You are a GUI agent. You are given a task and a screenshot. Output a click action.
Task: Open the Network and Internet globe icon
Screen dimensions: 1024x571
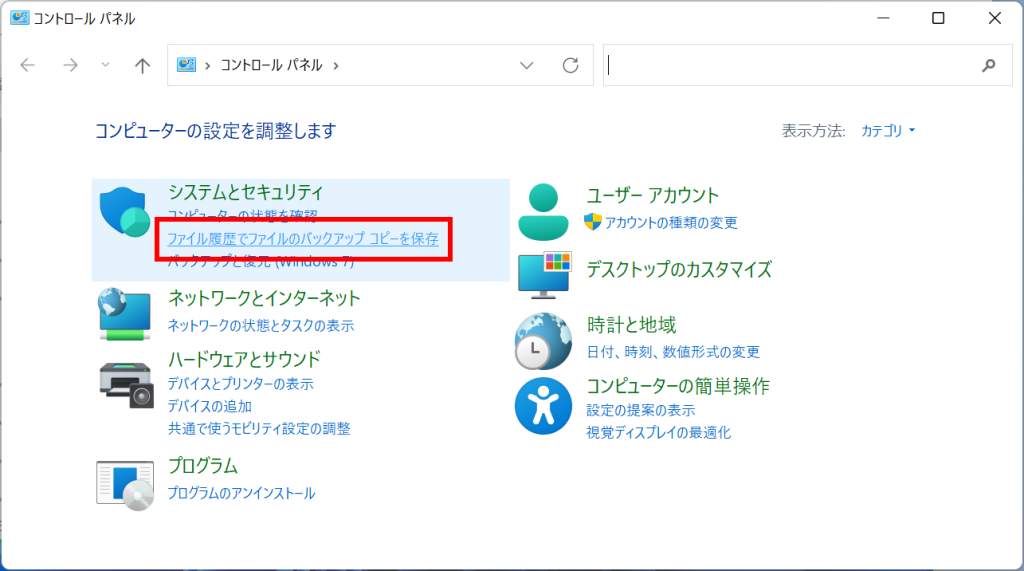click(x=126, y=313)
